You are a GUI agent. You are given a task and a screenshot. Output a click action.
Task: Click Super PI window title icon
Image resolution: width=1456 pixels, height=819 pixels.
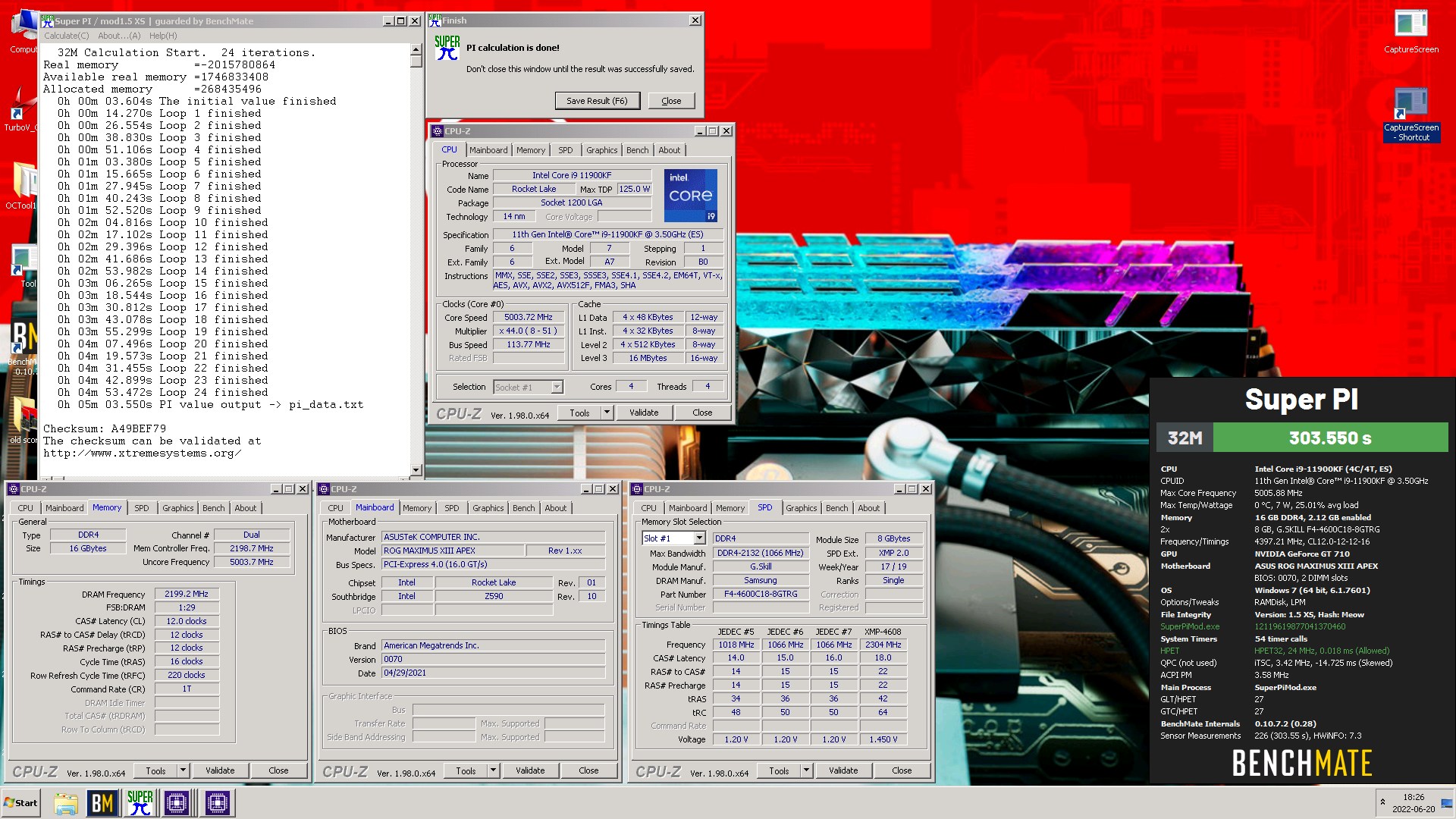47,21
